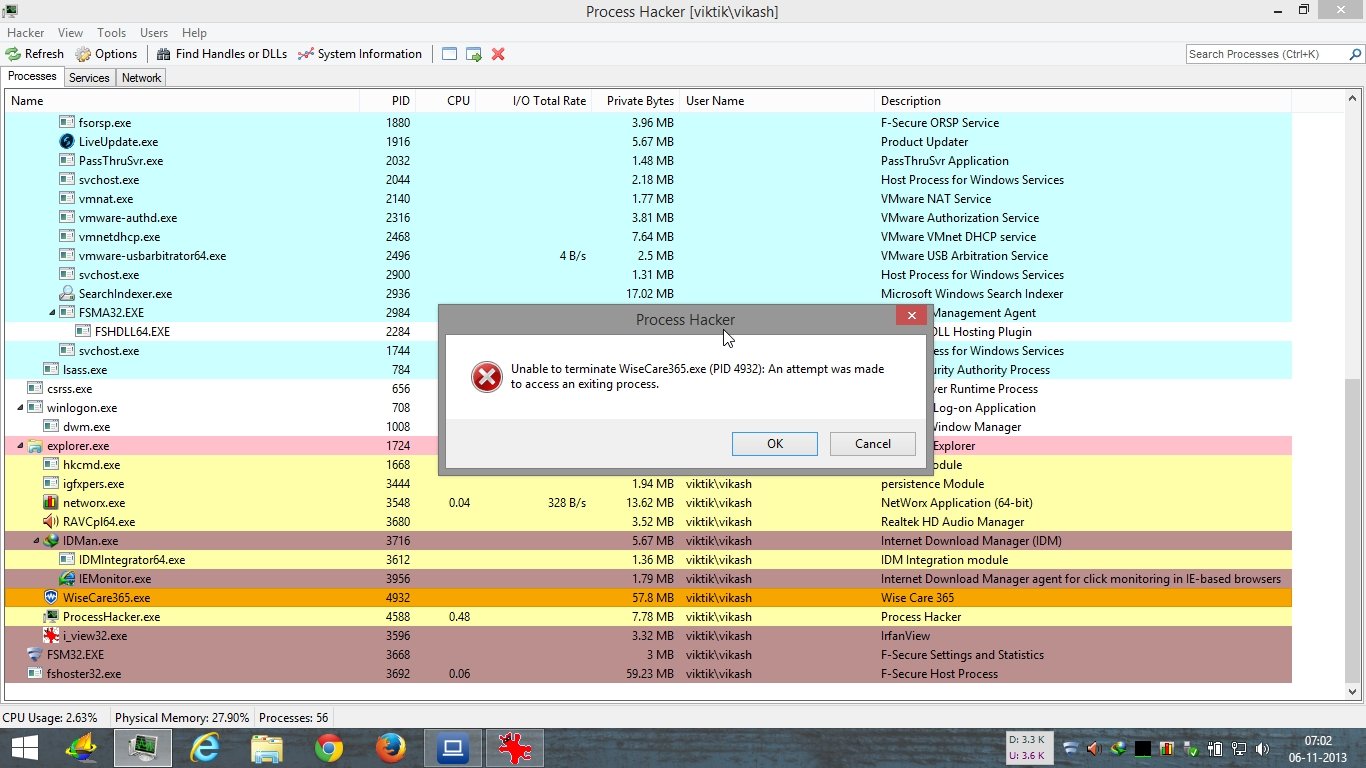Image resolution: width=1366 pixels, height=768 pixels.
Task: Close the Process Hacker error dialog
Action: tap(911, 316)
